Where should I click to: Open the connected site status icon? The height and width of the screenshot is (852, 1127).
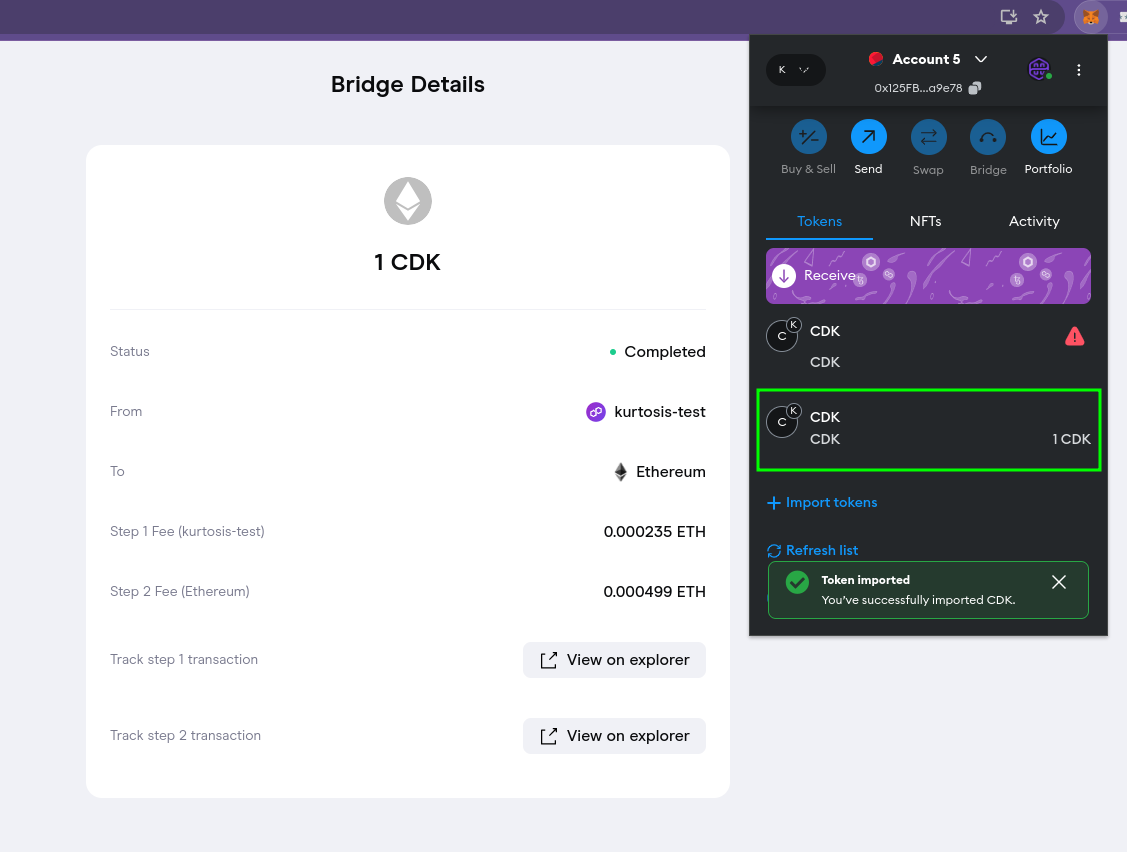tap(1039, 69)
